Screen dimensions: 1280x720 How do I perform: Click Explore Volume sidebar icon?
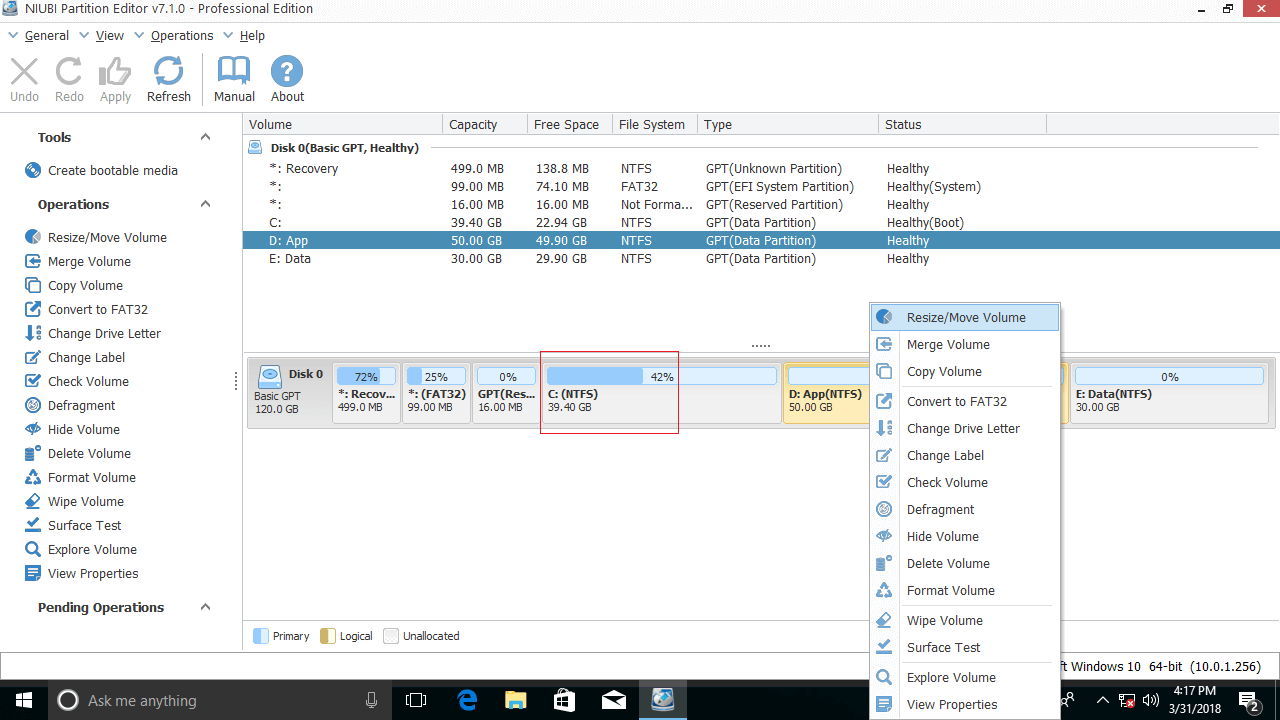click(x=33, y=549)
